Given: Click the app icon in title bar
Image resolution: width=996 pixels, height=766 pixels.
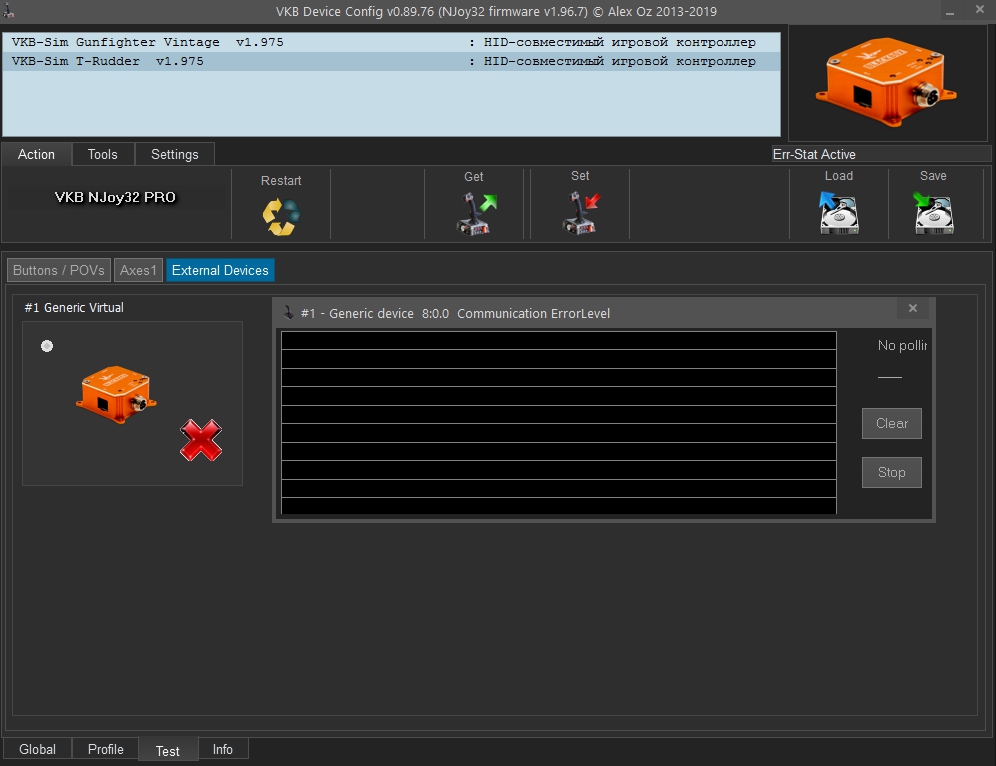Looking at the screenshot, I should click(x=8, y=10).
